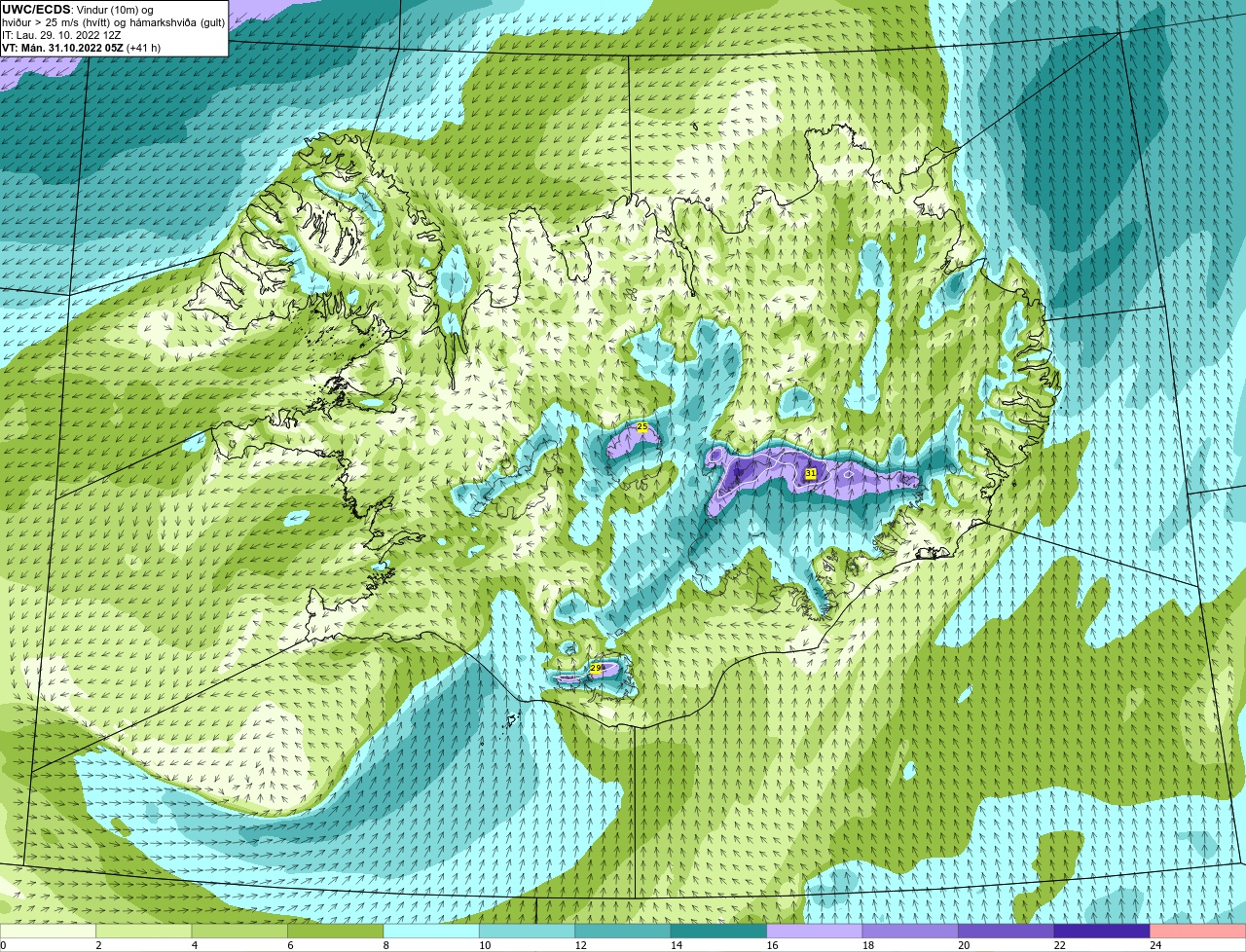Click the 4–6 m/s green swatch

coord(239,931)
